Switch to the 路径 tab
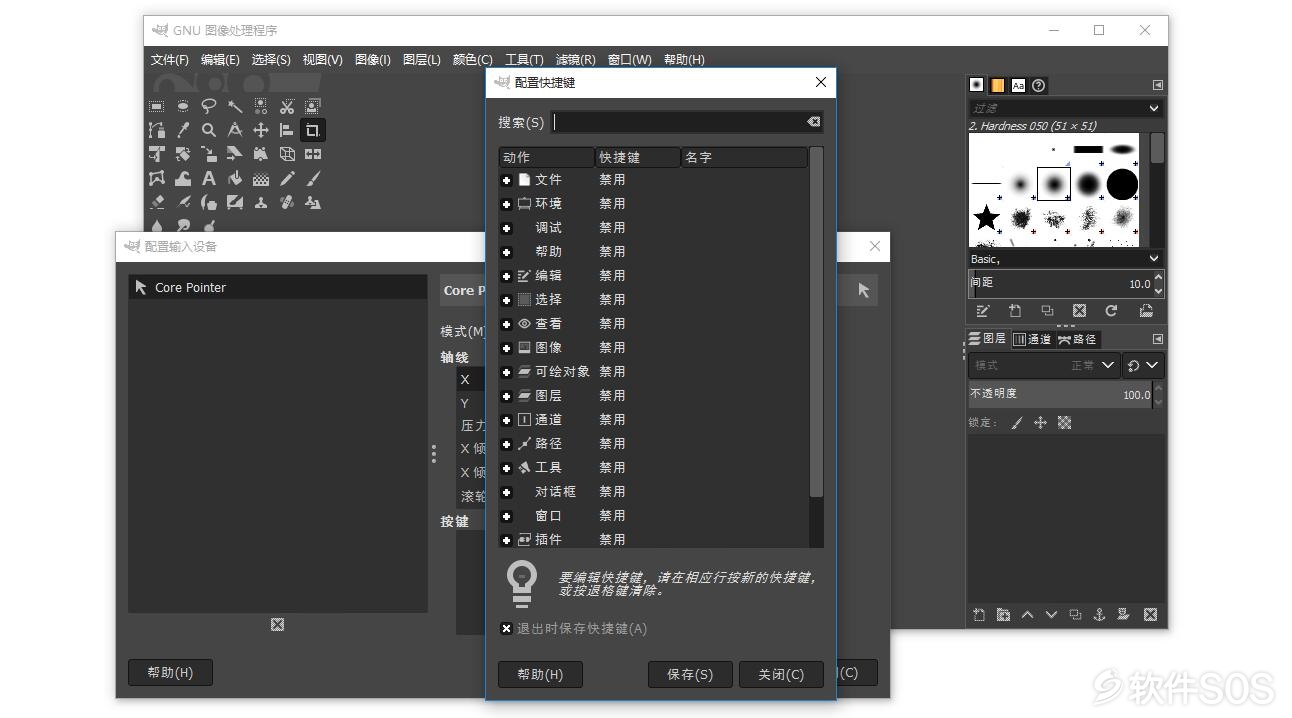The image size is (1292, 718). click(x=1077, y=339)
